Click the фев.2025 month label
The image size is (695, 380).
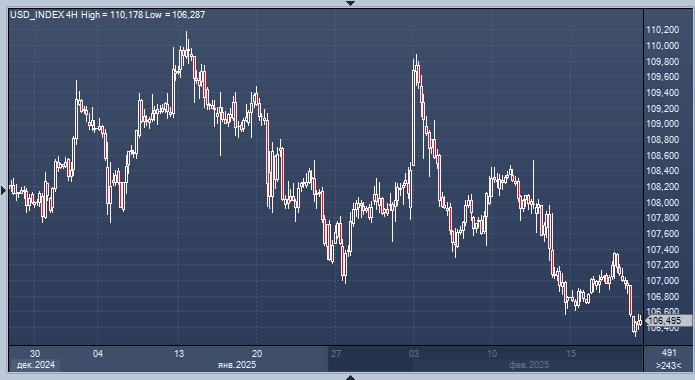[529, 365]
